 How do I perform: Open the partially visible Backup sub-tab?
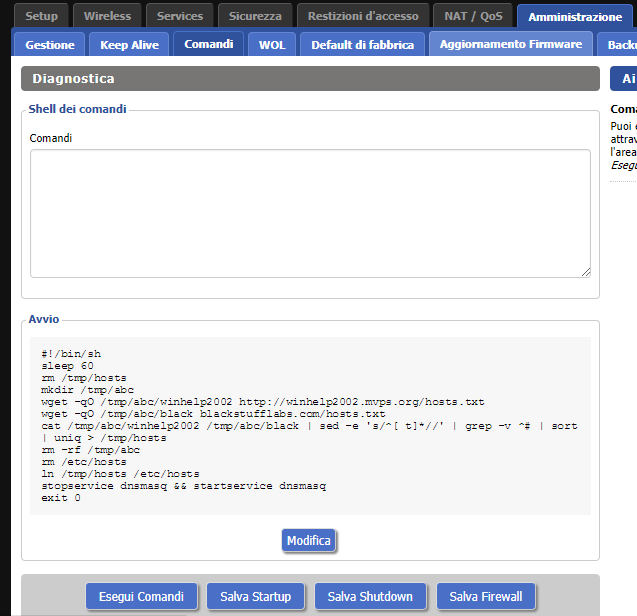pos(617,44)
